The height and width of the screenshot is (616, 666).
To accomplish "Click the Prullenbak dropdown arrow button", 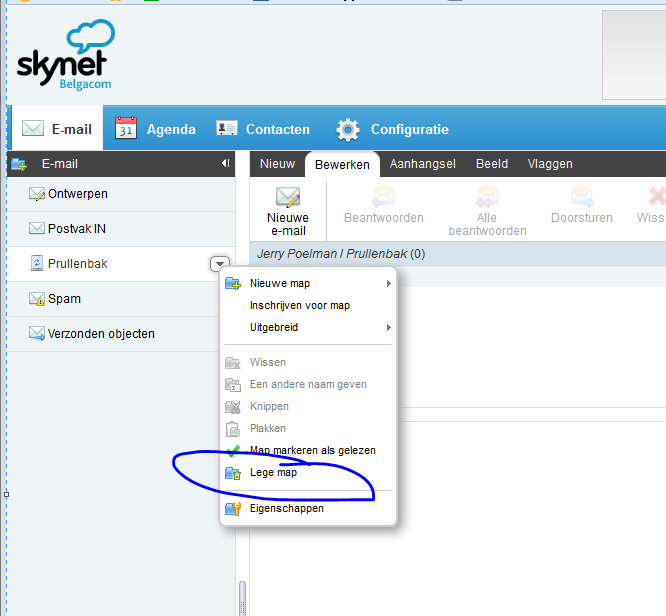I will [x=219, y=264].
